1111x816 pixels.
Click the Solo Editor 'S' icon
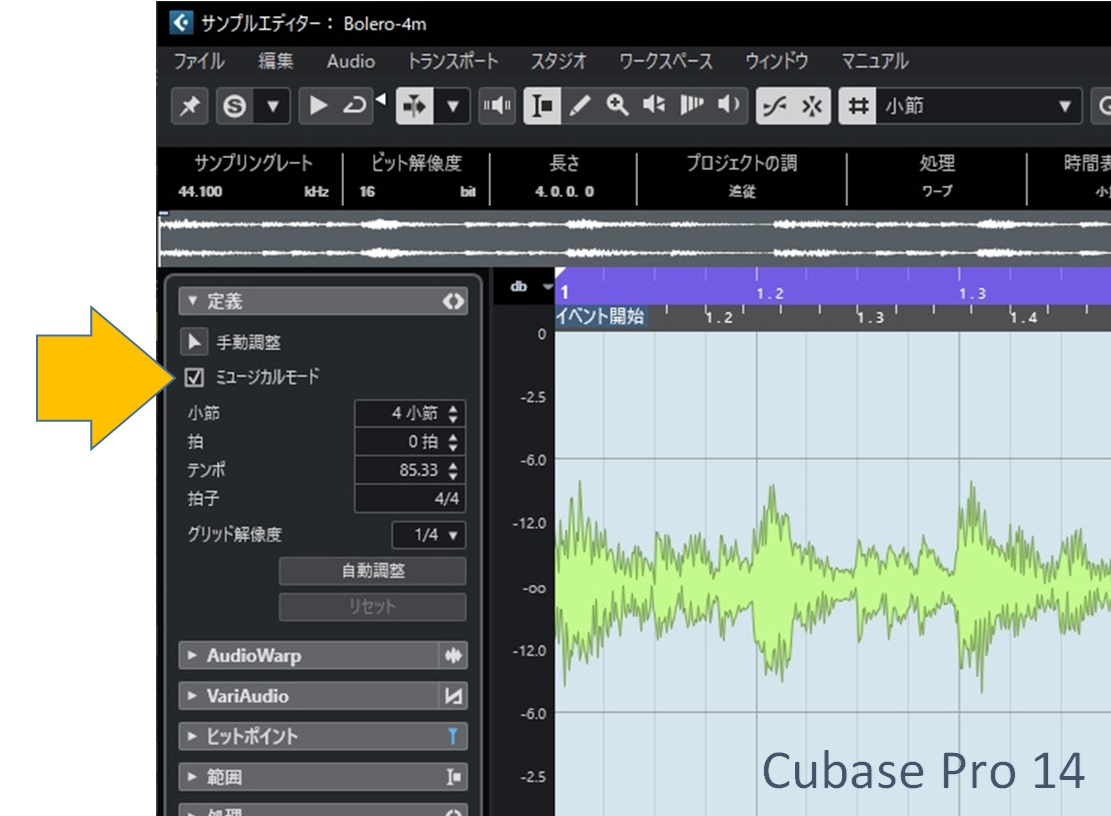(234, 106)
